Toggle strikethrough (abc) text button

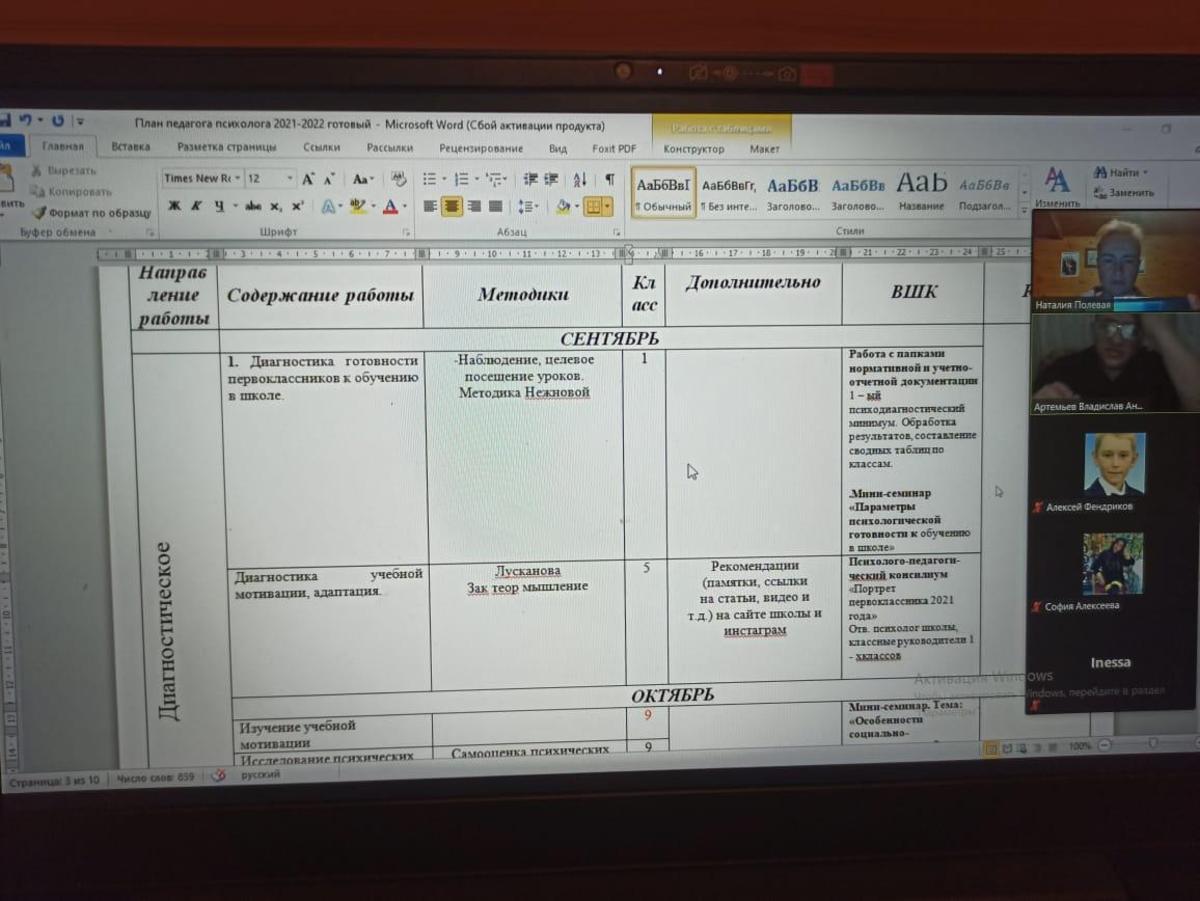[x=253, y=207]
